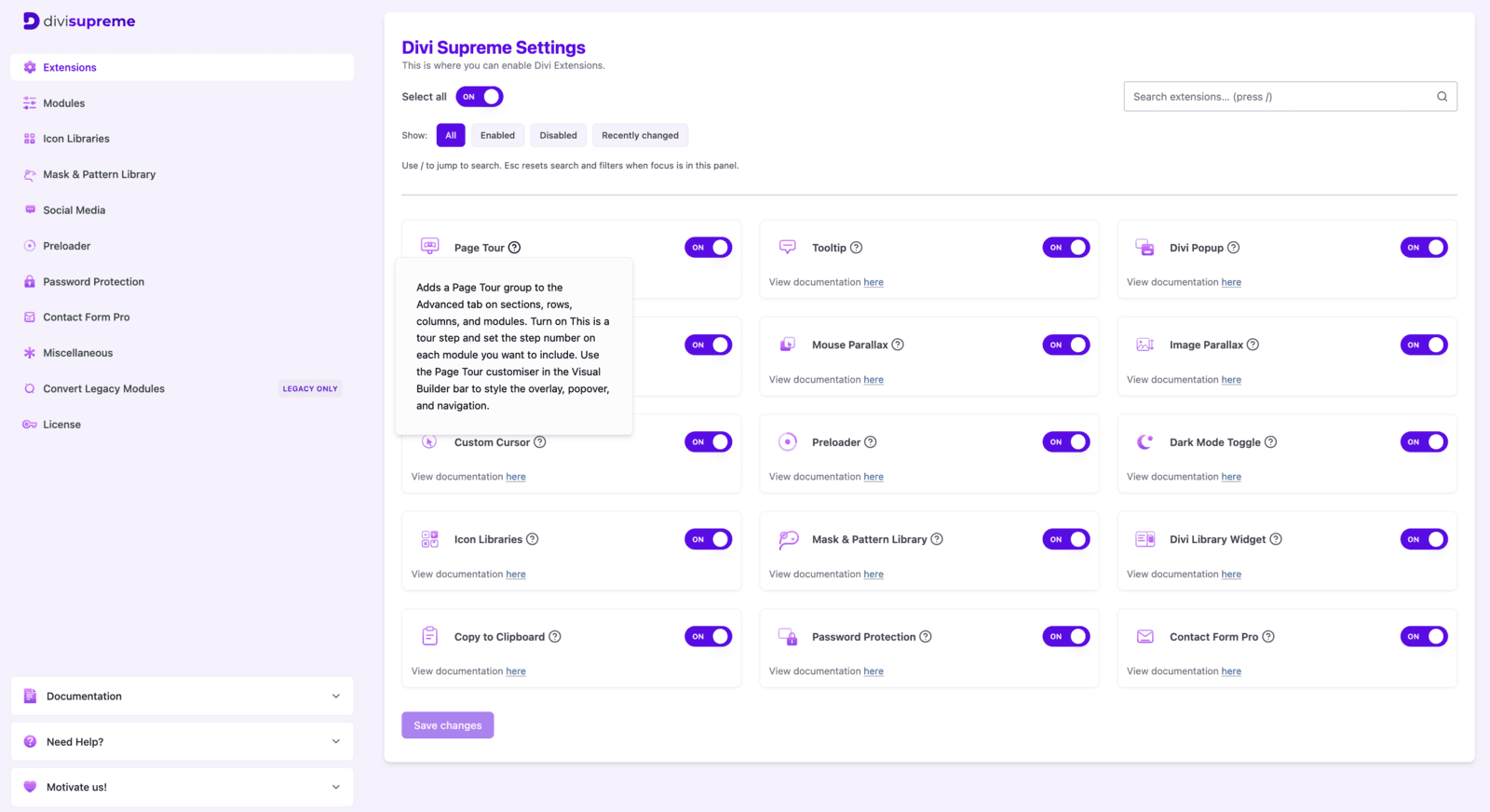Image resolution: width=1490 pixels, height=812 pixels.
Task: Focus the Search extensions input field
Action: tap(1290, 97)
